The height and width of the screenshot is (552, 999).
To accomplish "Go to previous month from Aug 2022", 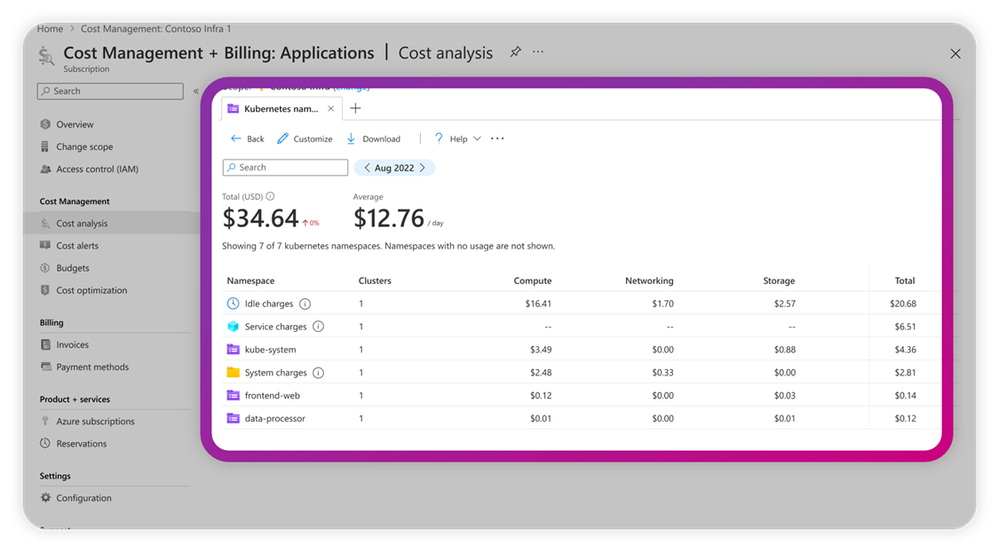I will [367, 168].
